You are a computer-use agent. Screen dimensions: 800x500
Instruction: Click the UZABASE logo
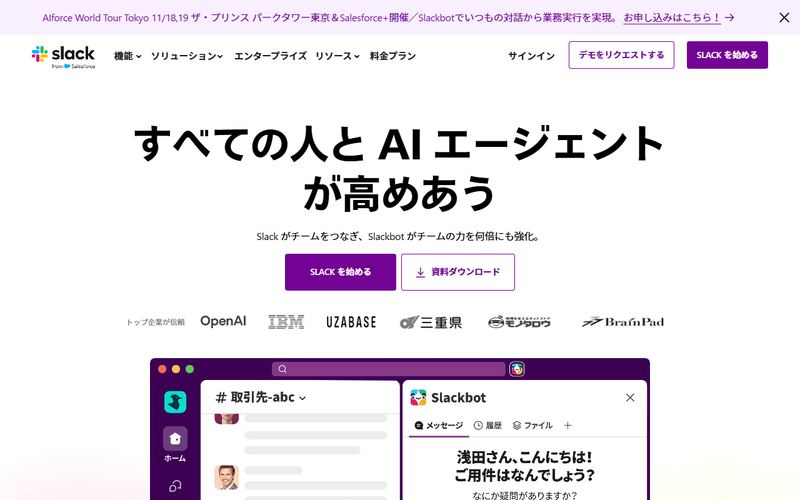pos(351,322)
